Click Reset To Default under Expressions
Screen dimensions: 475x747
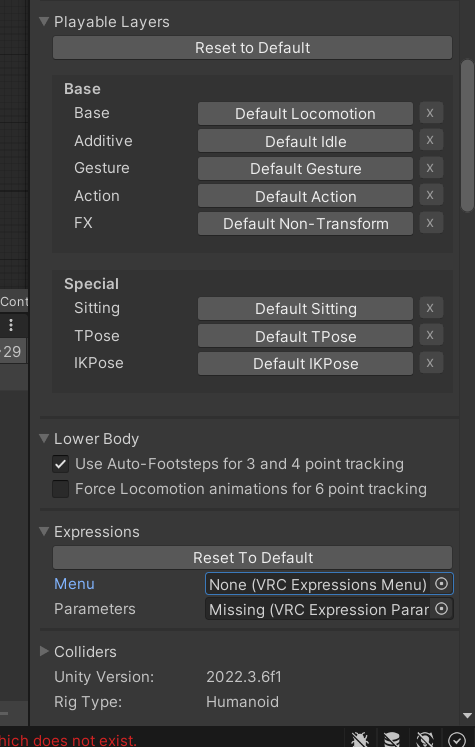(253, 558)
